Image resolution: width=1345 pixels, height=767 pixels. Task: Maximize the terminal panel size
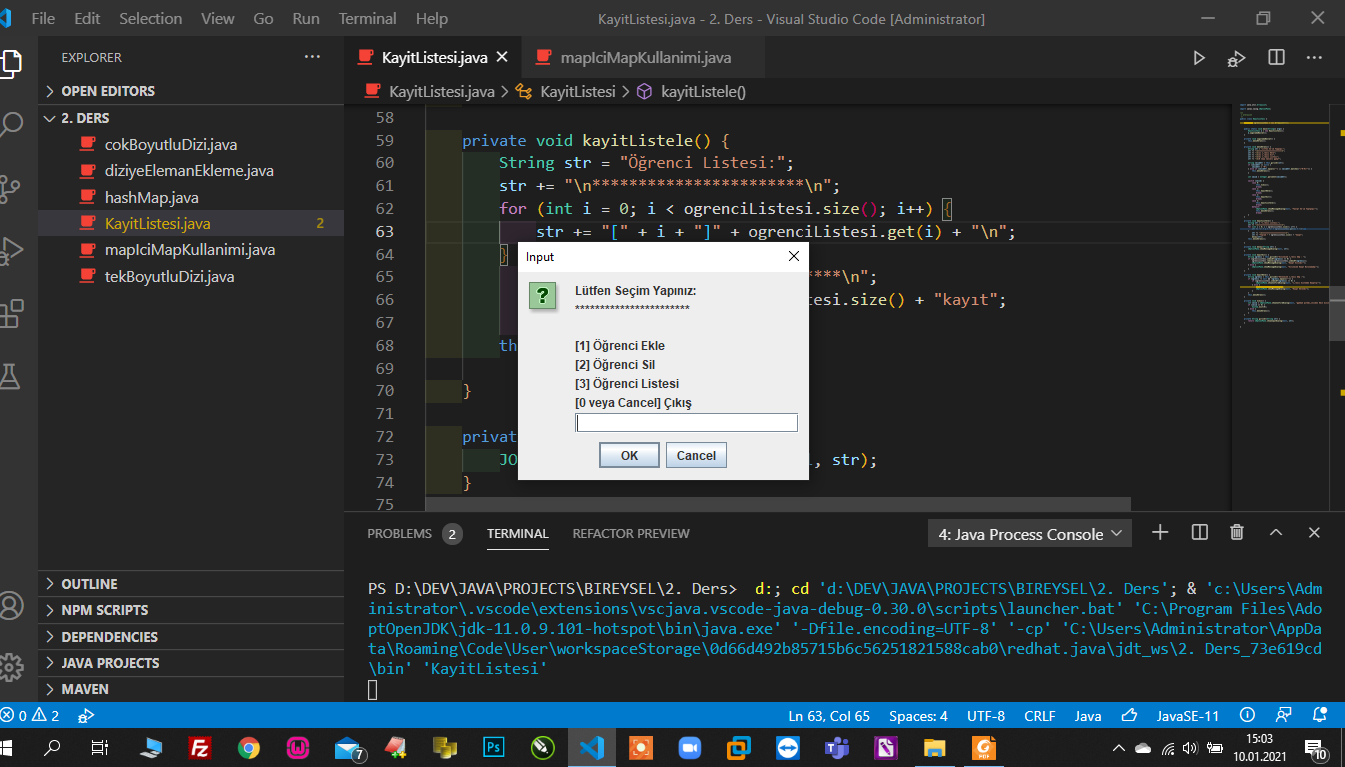[1276, 533]
